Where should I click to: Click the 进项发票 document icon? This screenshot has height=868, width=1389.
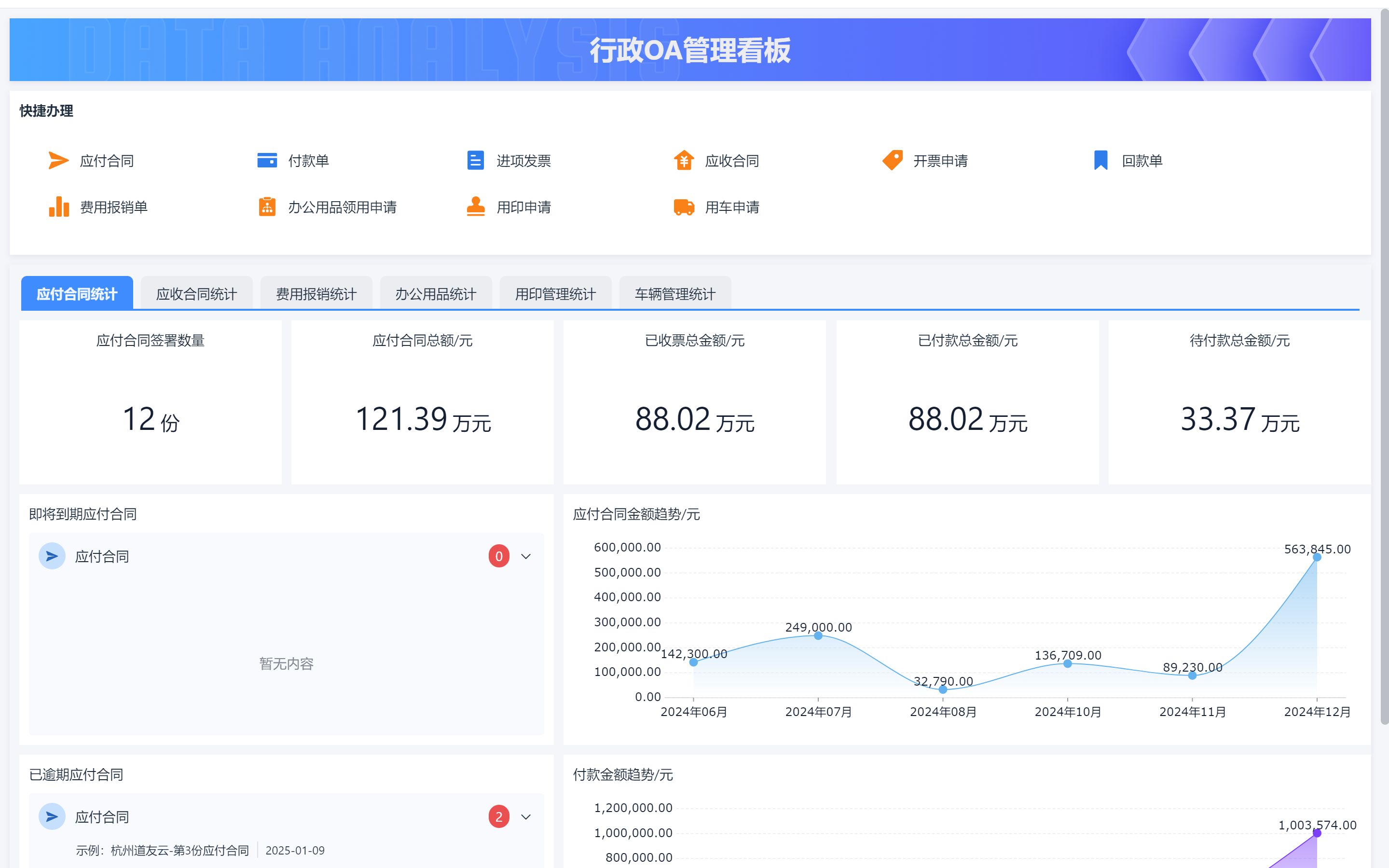475,161
